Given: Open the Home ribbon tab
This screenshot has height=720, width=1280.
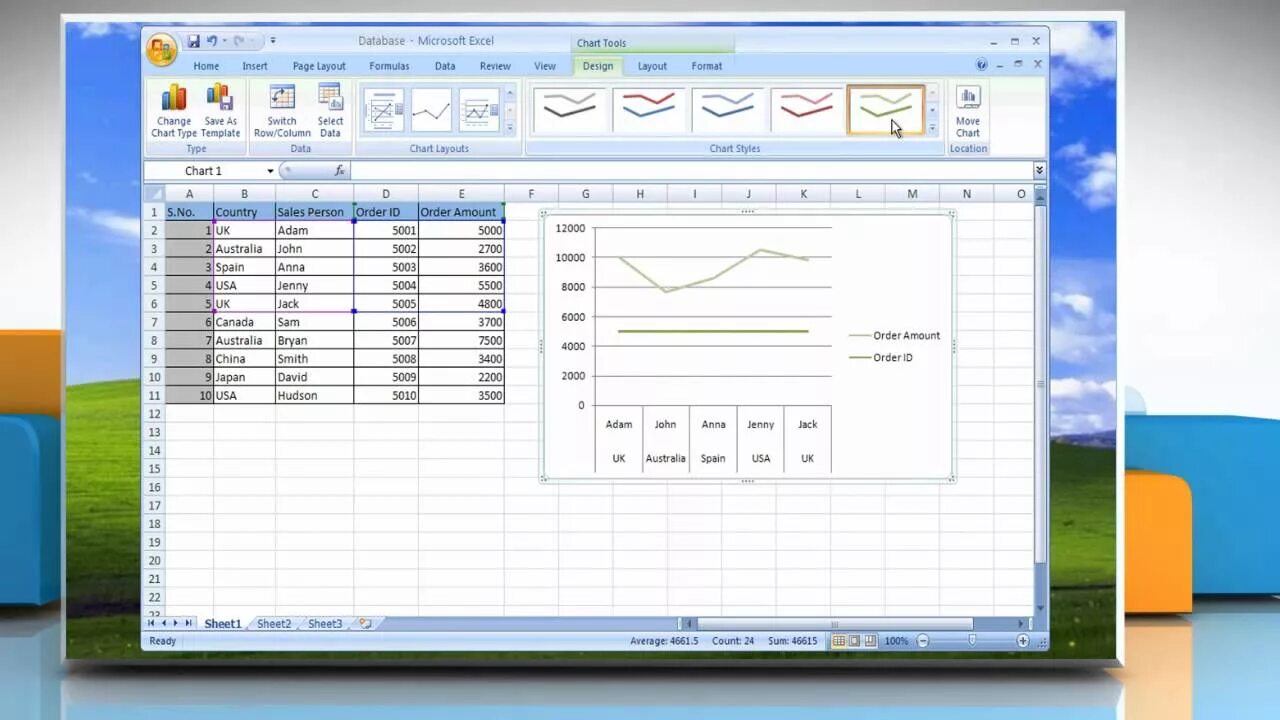Looking at the screenshot, I should pyautogui.click(x=206, y=66).
